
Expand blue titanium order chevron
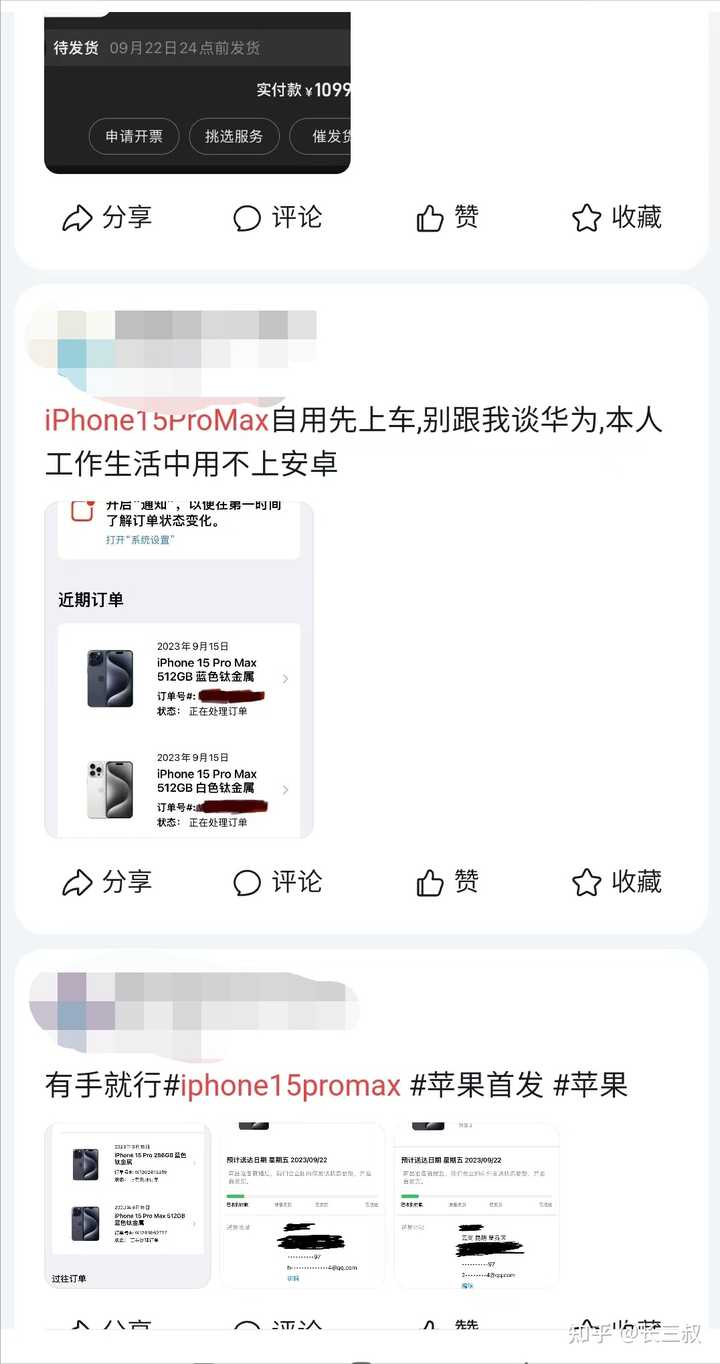pyautogui.click(x=285, y=679)
